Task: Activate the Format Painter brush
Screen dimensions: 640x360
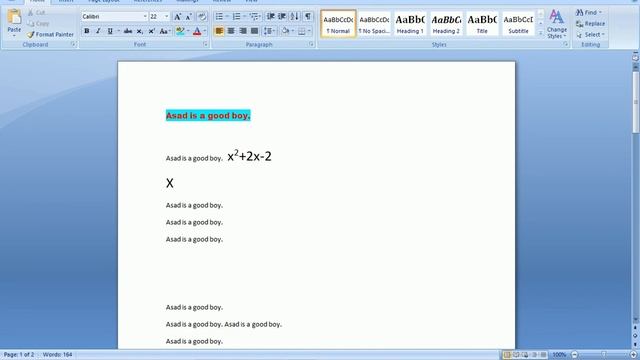Action: pos(50,35)
